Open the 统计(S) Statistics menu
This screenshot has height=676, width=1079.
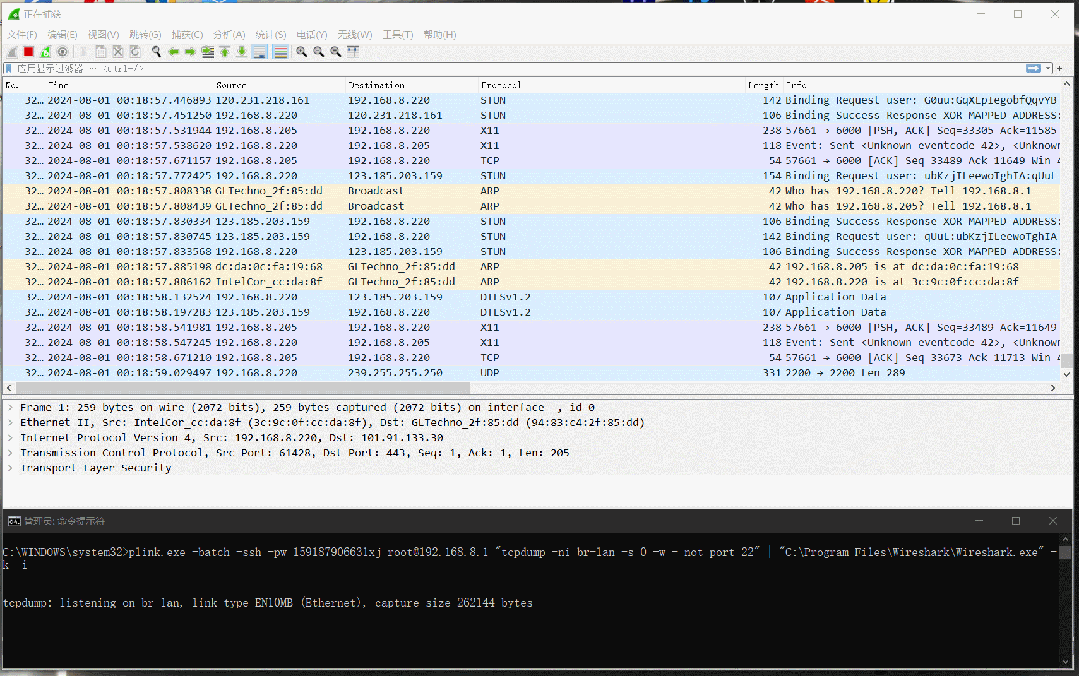(270, 34)
